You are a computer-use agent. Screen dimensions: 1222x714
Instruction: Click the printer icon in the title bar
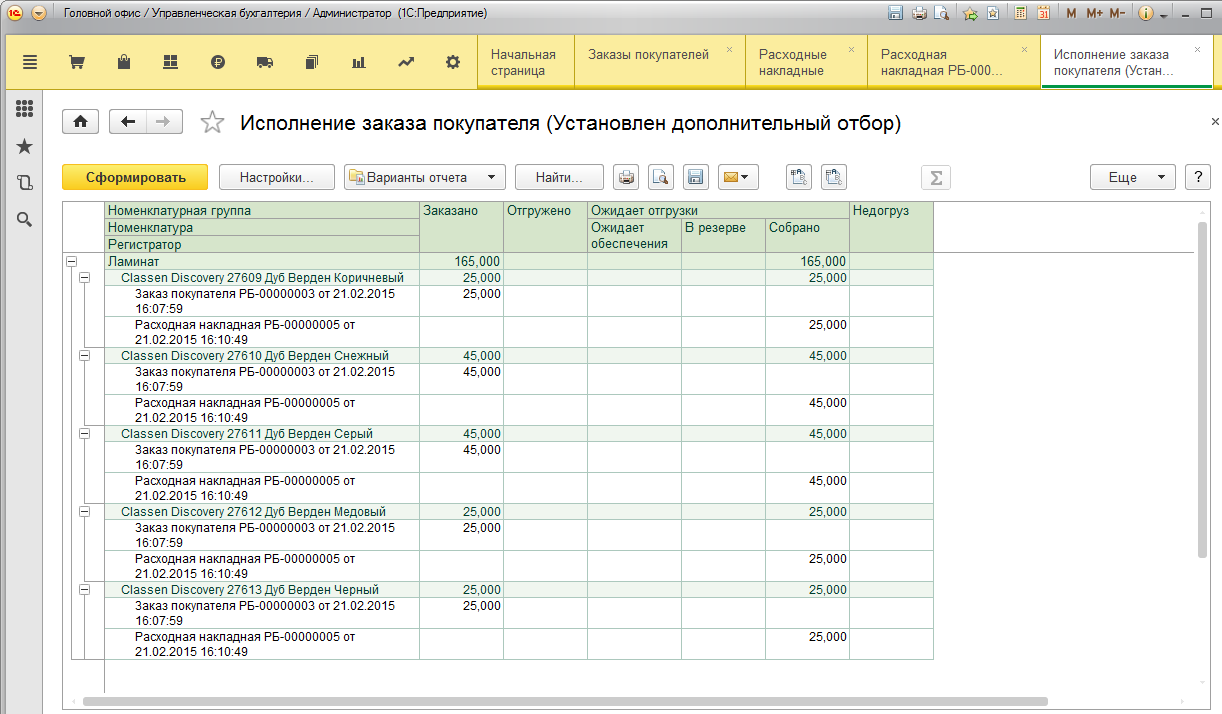pyautogui.click(x=919, y=13)
